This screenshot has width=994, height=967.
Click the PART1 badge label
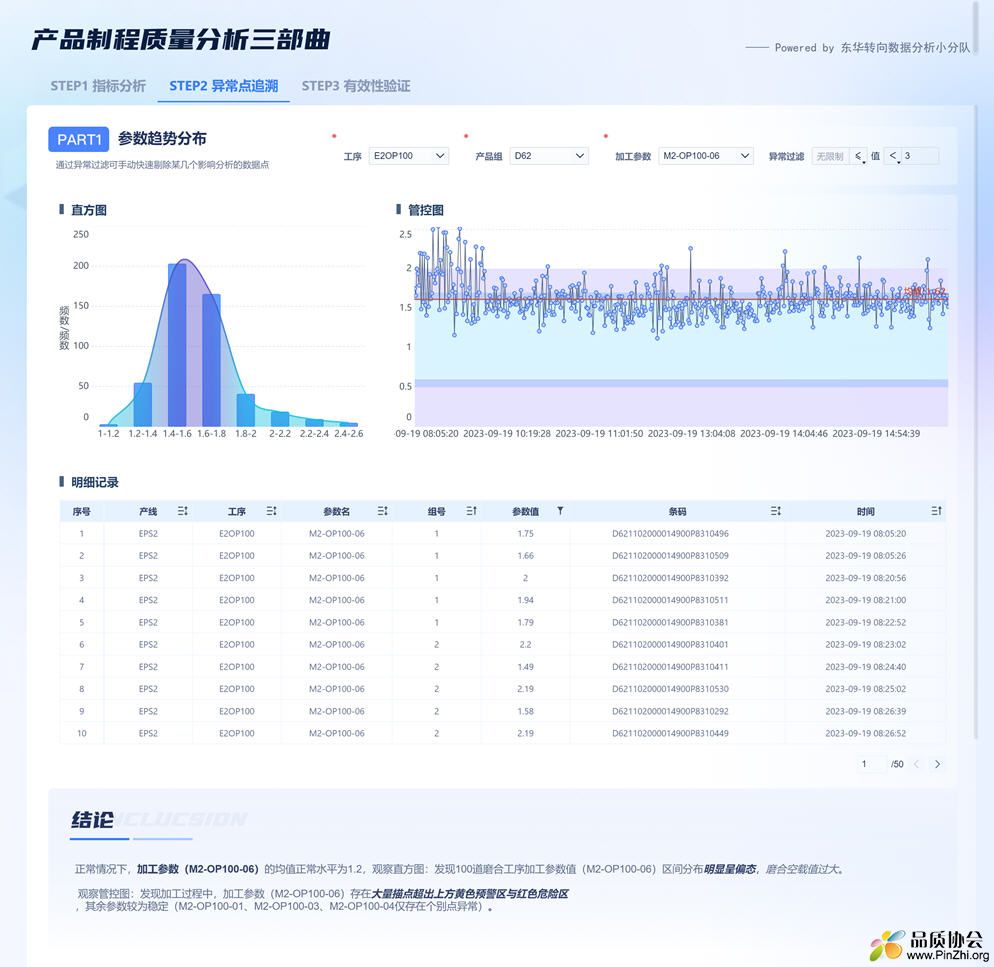click(79, 140)
